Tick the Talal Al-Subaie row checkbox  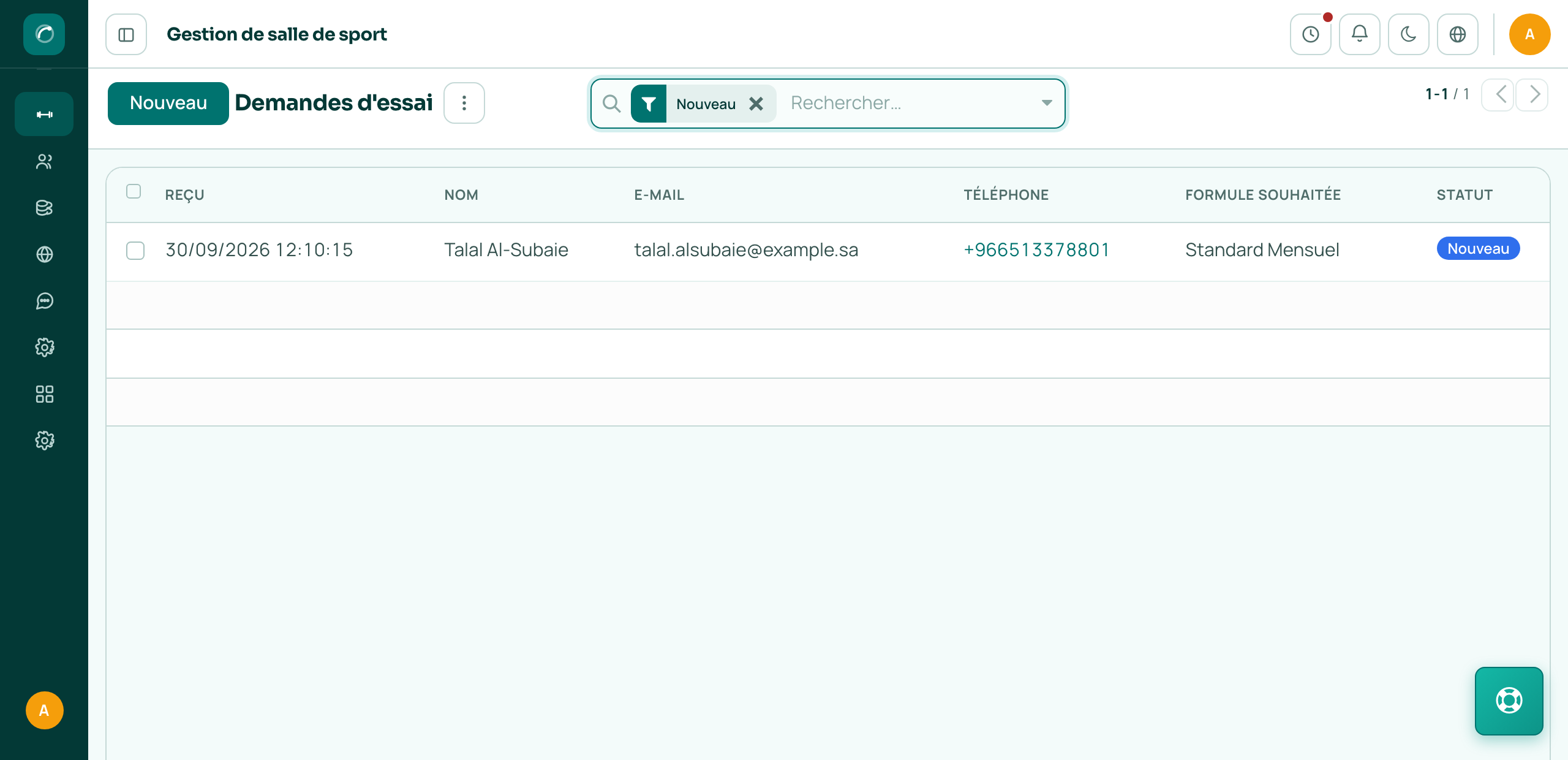tap(135, 251)
